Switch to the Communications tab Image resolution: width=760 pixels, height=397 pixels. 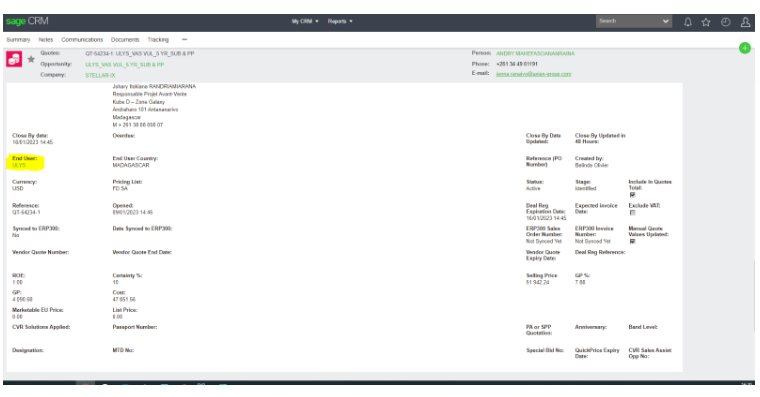coord(82,40)
